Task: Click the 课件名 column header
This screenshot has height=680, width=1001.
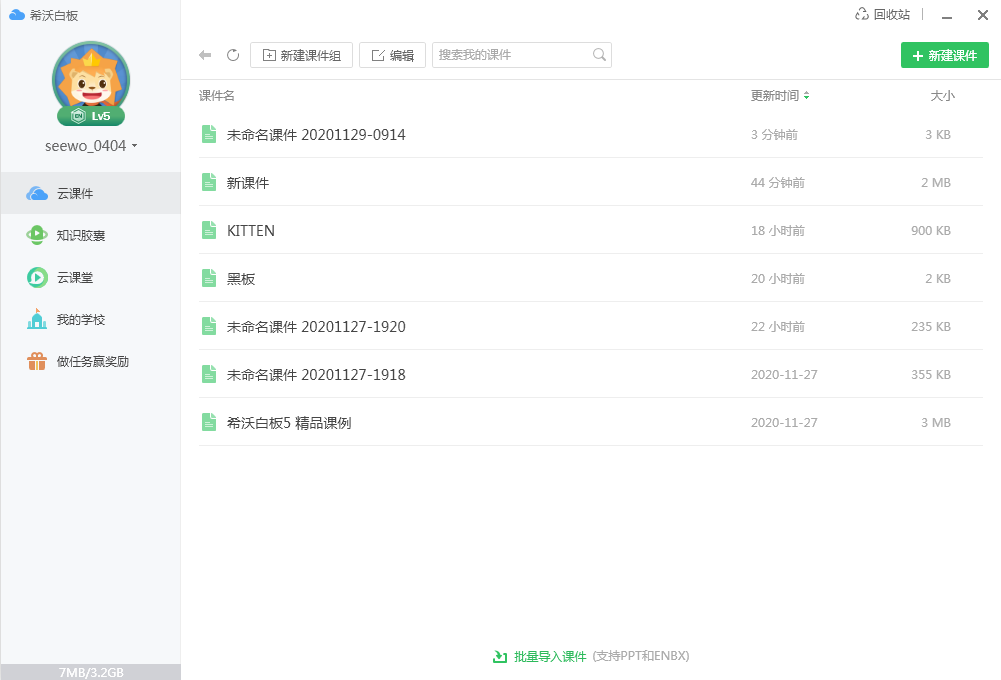Action: coord(216,96)
